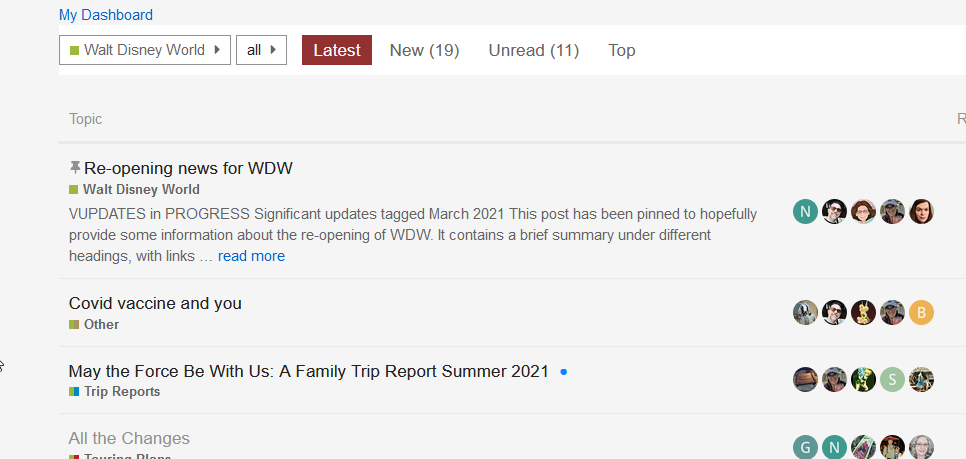The width and height of the screenshot is (966, 459).
Task: Show the Unread (11) topics tab
Action: tap(533, 50)
